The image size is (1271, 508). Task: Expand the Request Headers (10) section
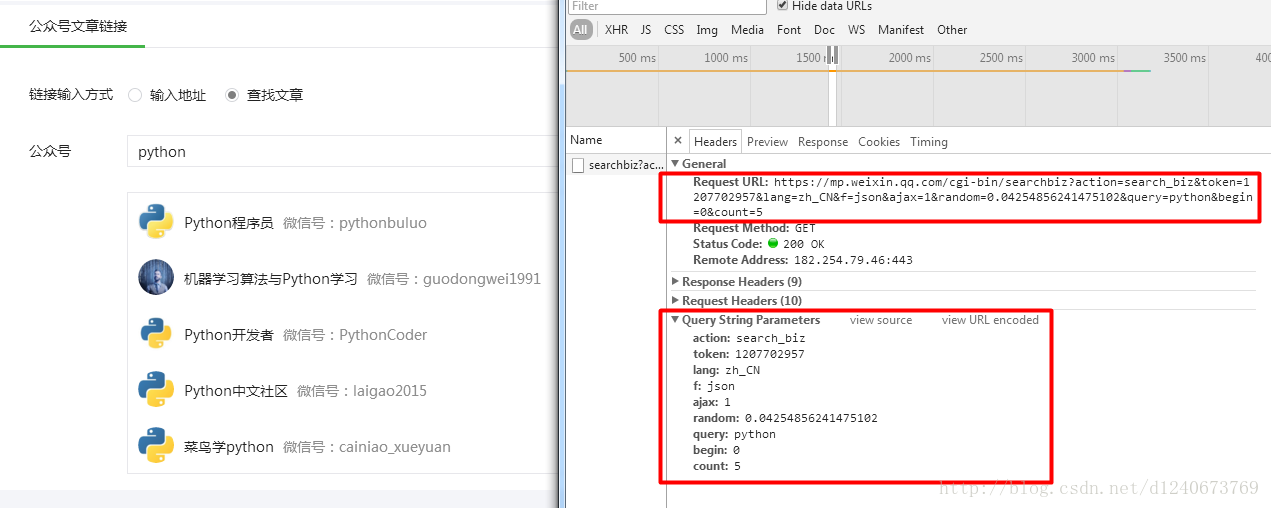[x=676, y=301]
